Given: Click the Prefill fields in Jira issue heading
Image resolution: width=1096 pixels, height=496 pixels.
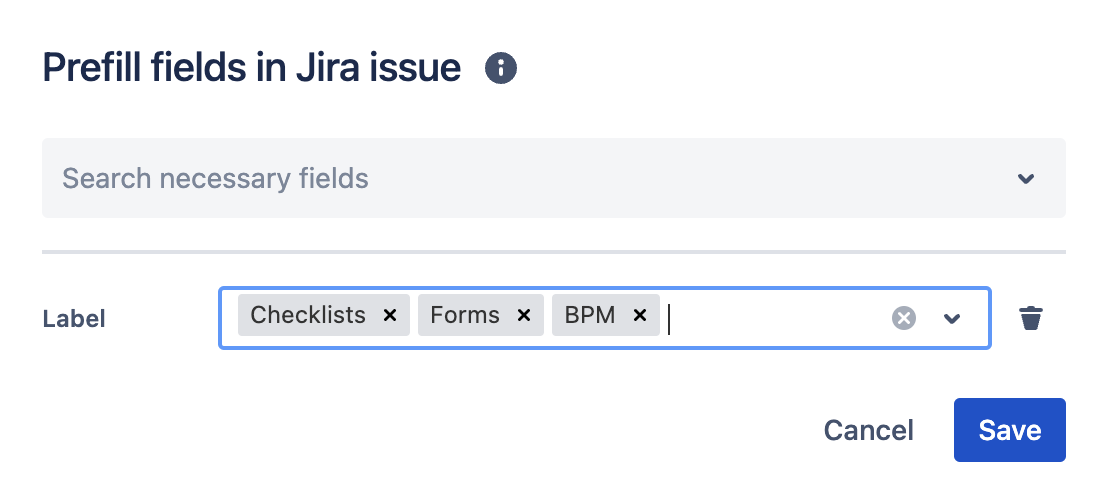Looking at the screenshot, I should [251, 68].
